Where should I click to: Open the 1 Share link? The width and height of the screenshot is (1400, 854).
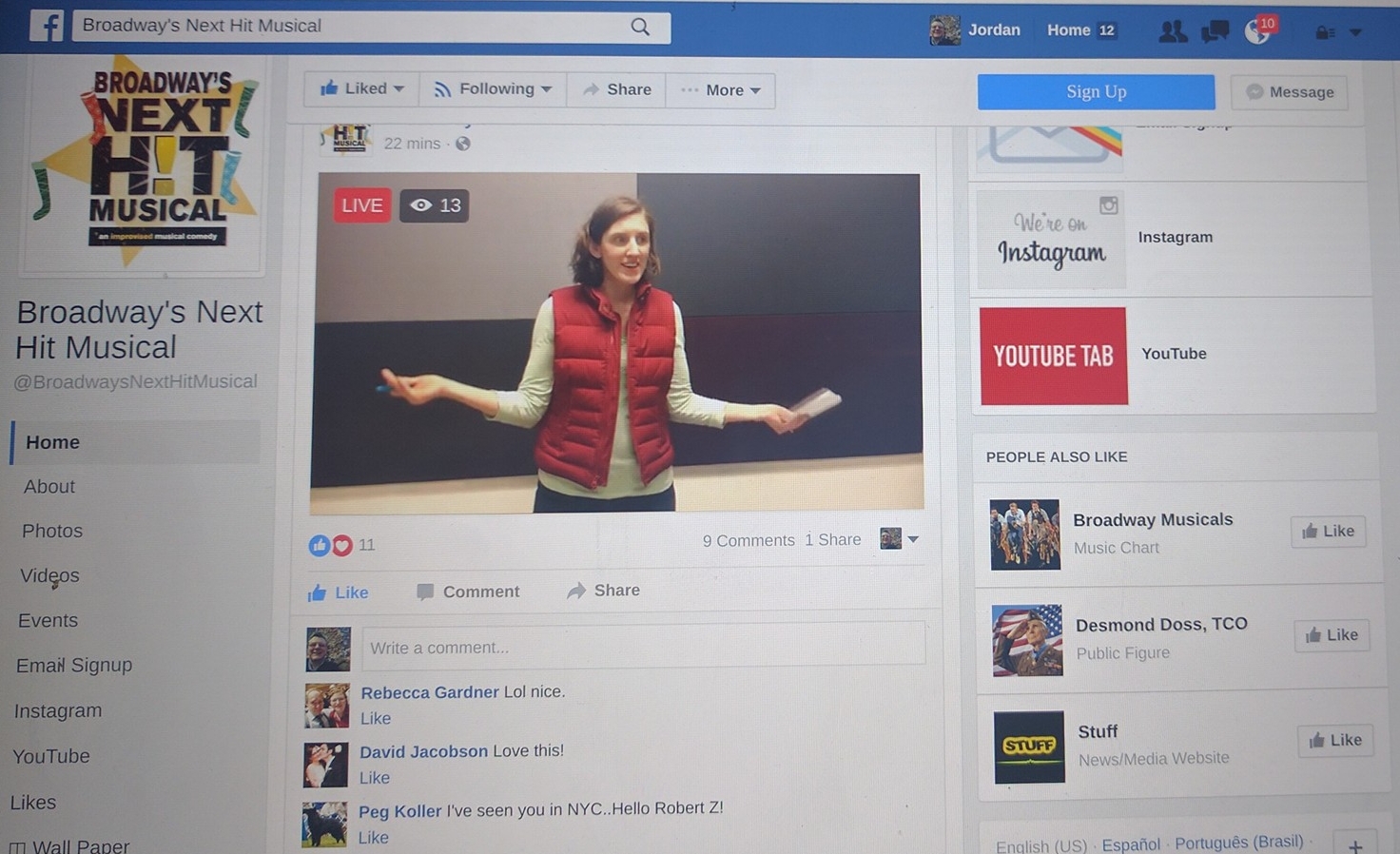click(x=833, y=539)
